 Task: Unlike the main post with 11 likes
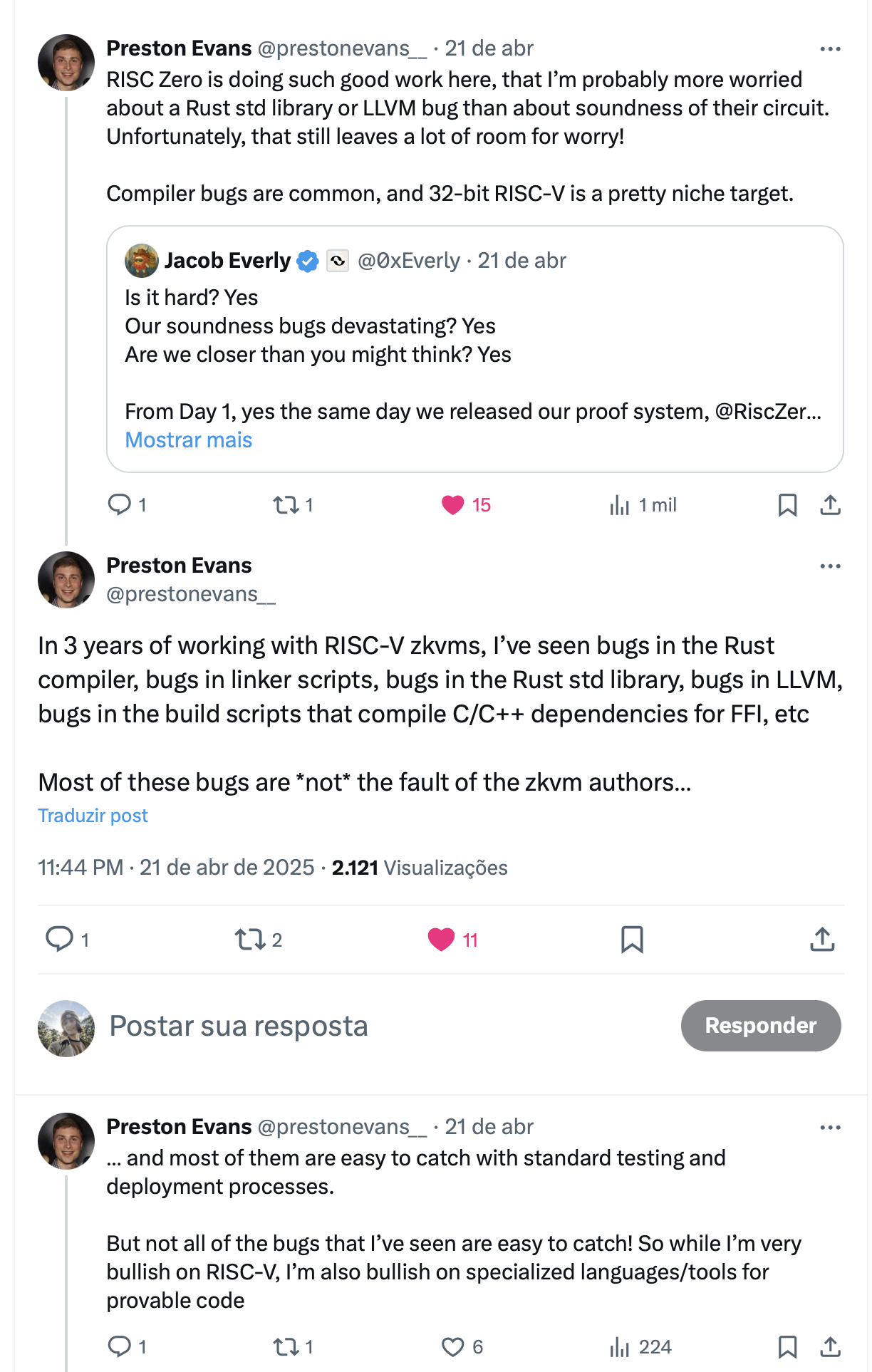coord(441,939)
